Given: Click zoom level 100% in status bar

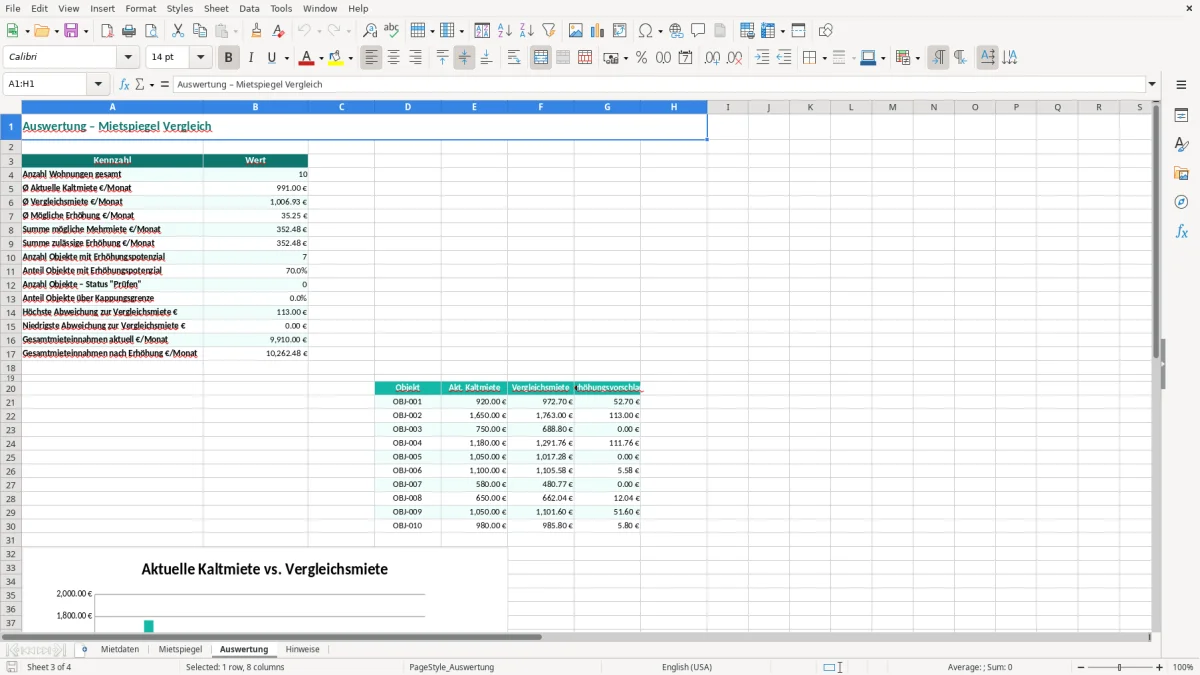Looking at the screenshot, I should 1183,667.
